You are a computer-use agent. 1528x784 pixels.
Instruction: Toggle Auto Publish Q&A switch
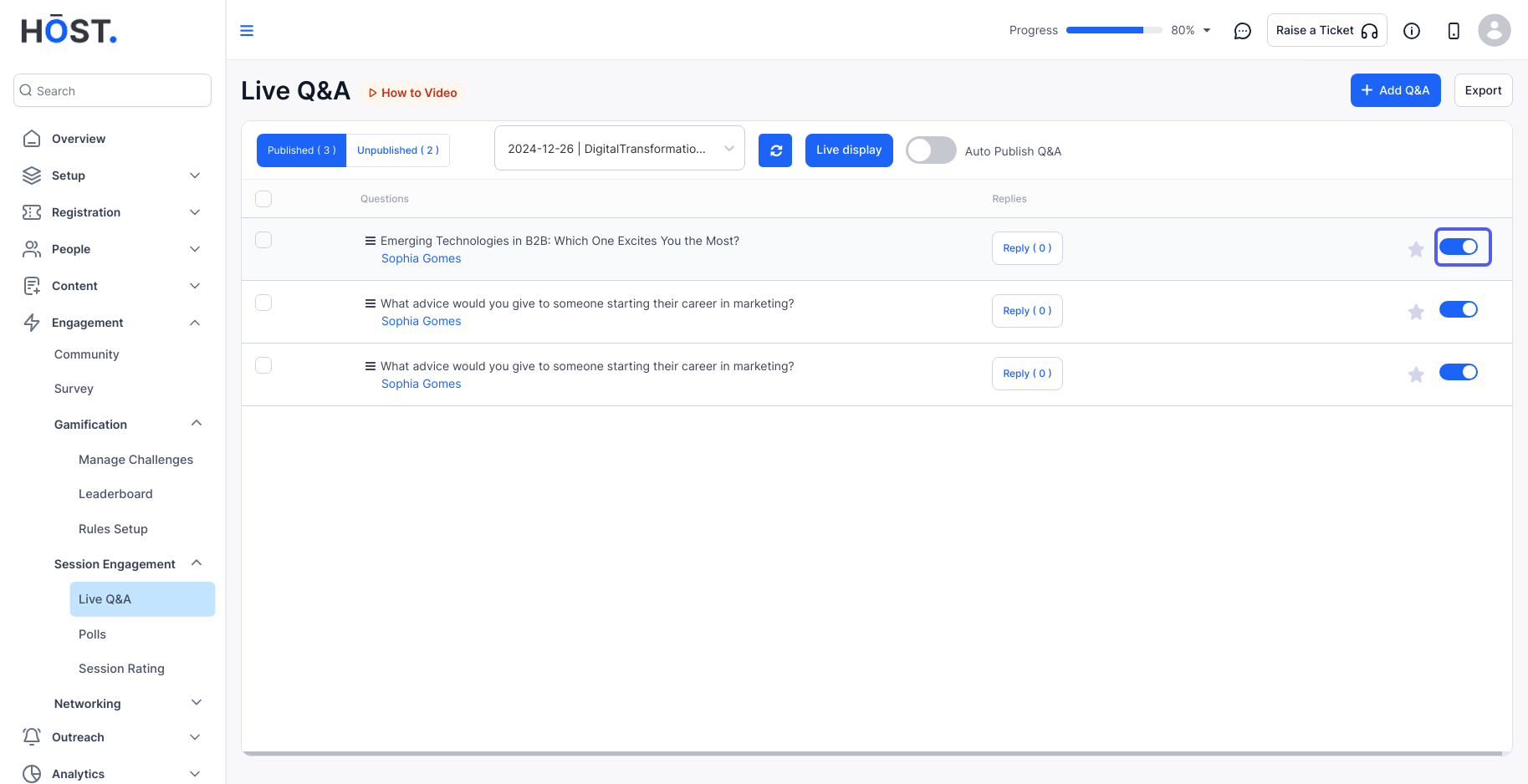pyautogui.click(x=931, y=150)
